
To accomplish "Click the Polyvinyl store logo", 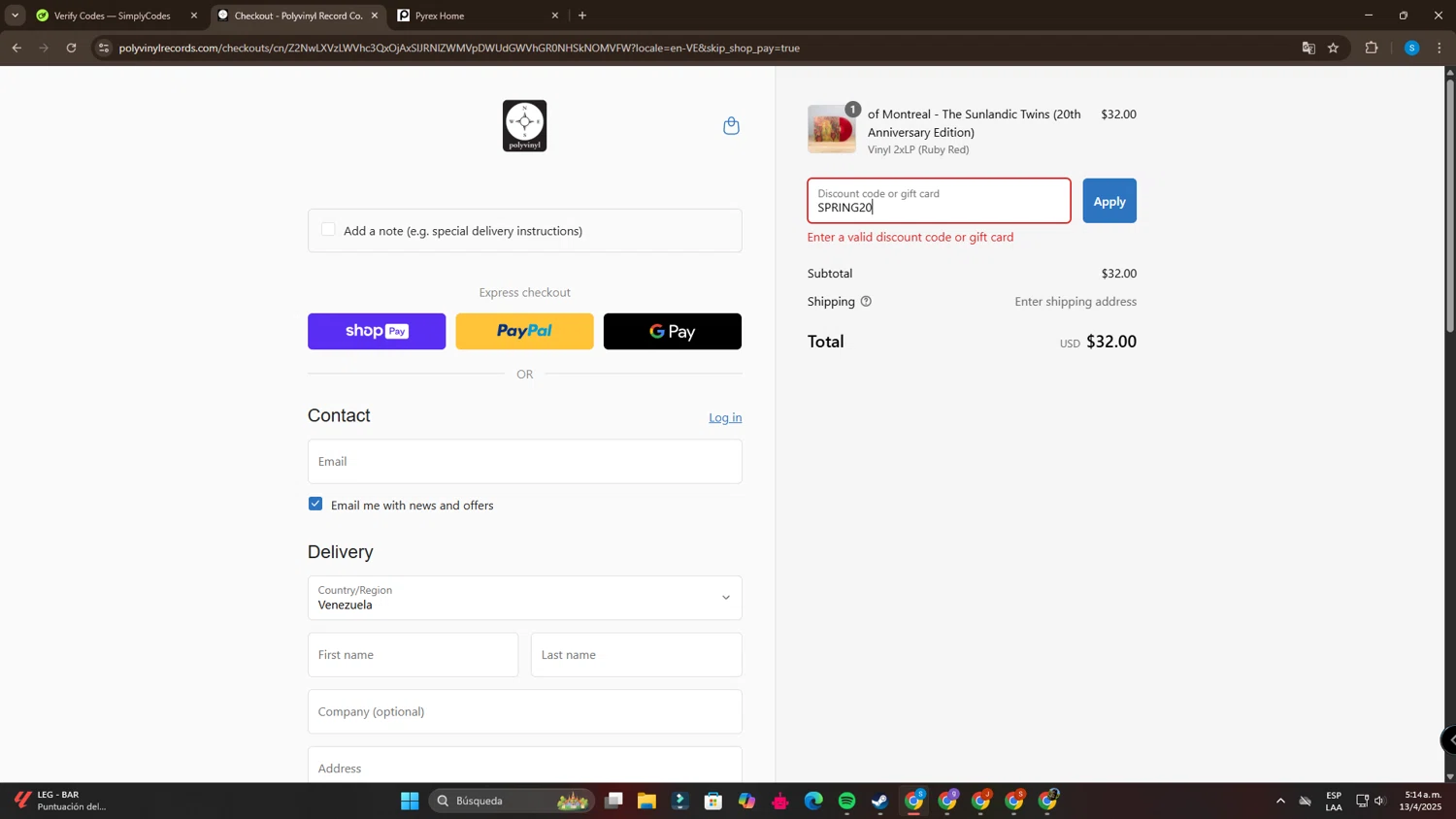I will click(524, 126).
